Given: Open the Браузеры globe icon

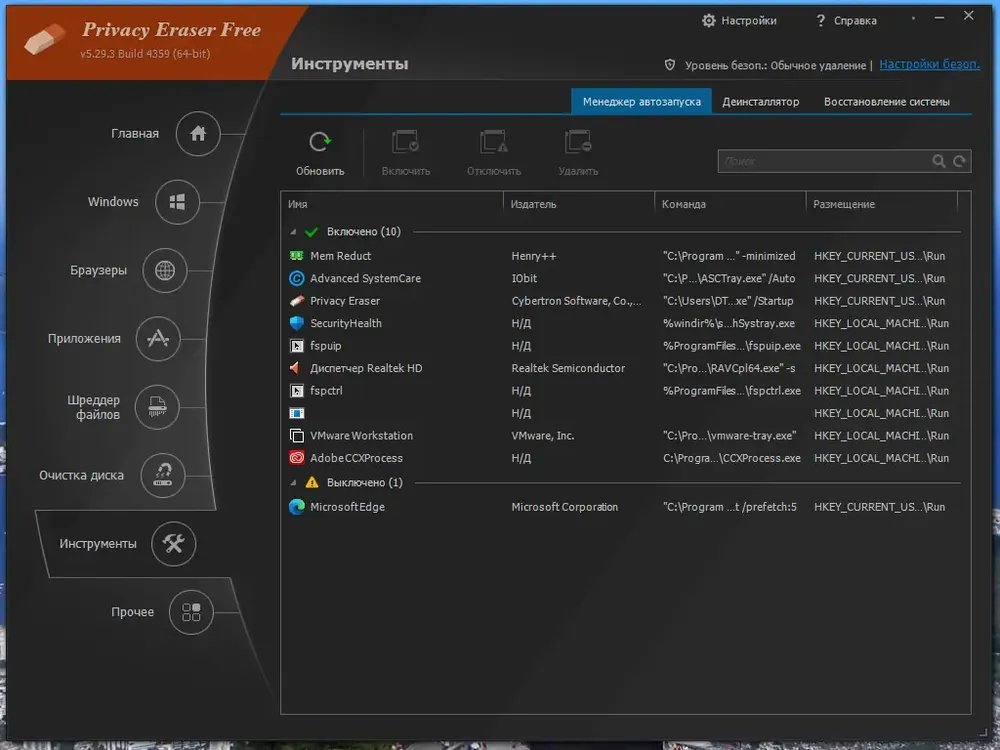Looking at the screenshot, I should 165,270.
